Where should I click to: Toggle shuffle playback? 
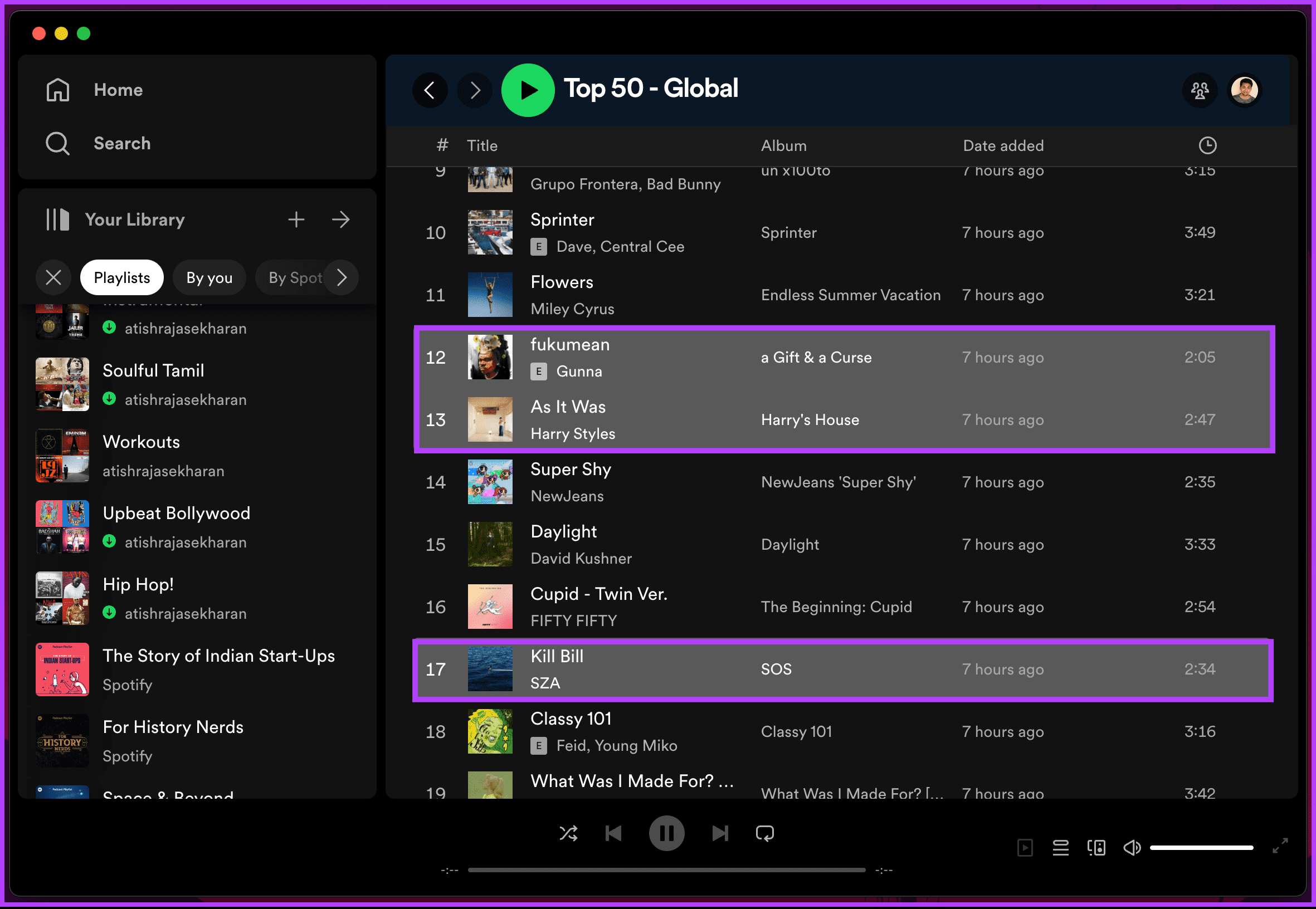coord(568,833)
